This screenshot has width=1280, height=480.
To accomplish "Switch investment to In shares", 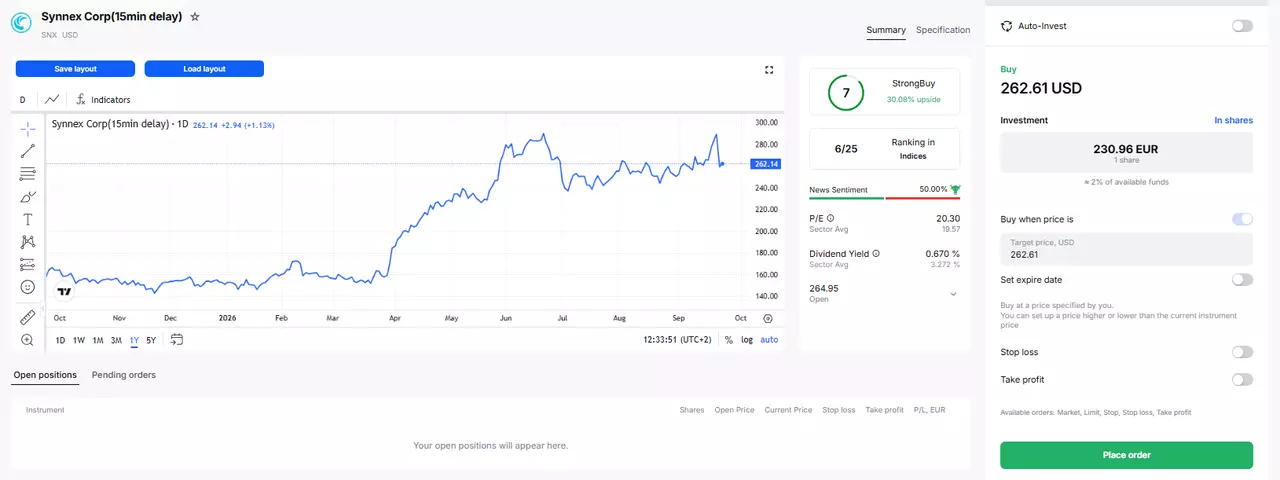I will [x=1233, y=120].
